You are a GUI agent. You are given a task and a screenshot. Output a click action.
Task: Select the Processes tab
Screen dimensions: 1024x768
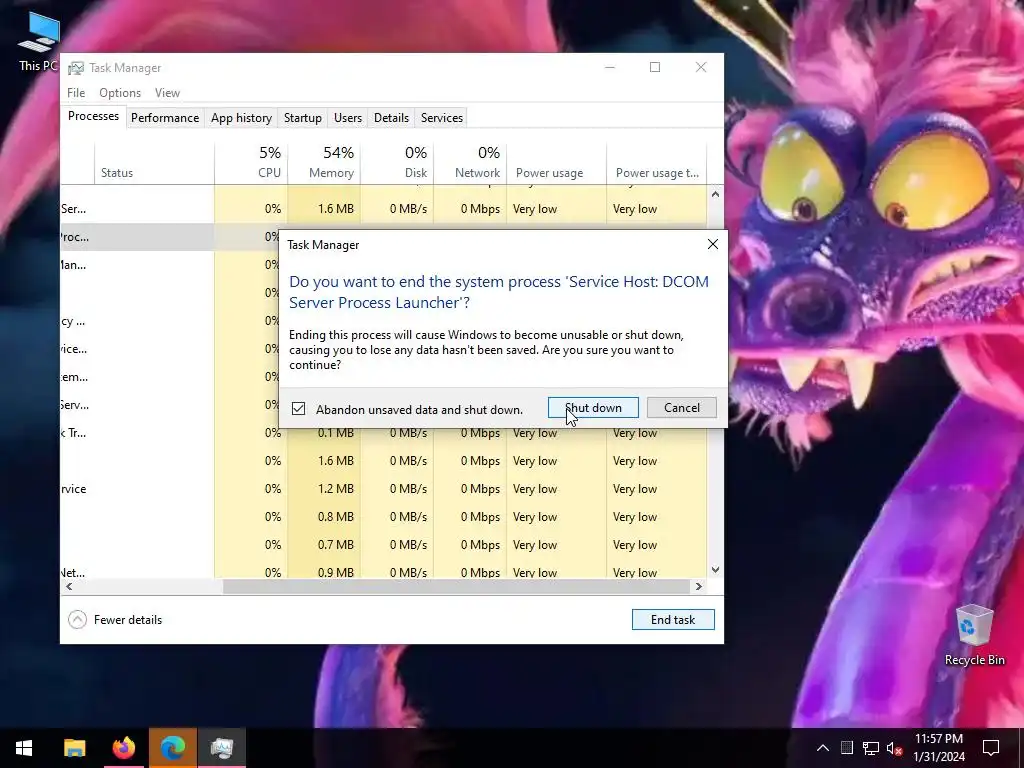tap(93, 116)
